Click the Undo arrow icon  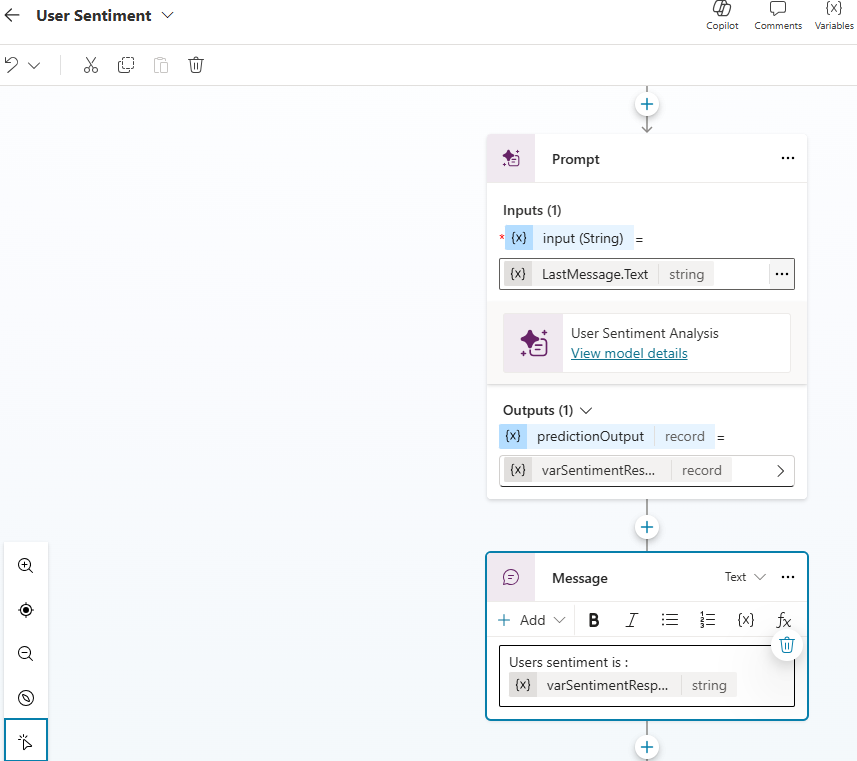coord(12,65)
